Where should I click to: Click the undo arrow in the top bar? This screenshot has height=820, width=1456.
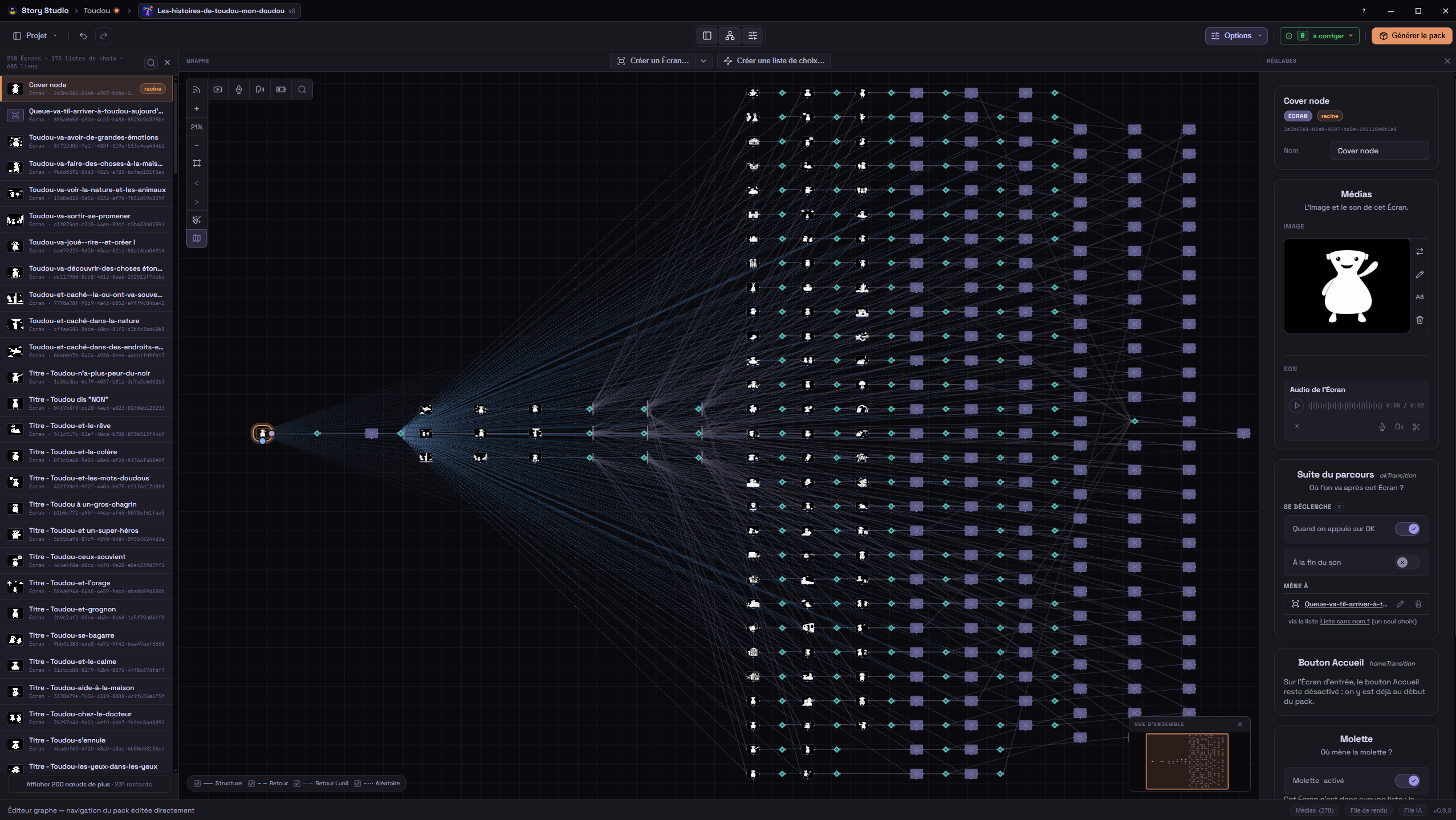point(83,36)
